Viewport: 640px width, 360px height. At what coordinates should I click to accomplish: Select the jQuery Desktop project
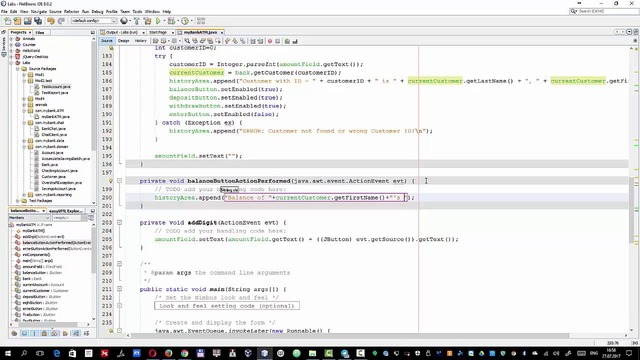point(35,57)
